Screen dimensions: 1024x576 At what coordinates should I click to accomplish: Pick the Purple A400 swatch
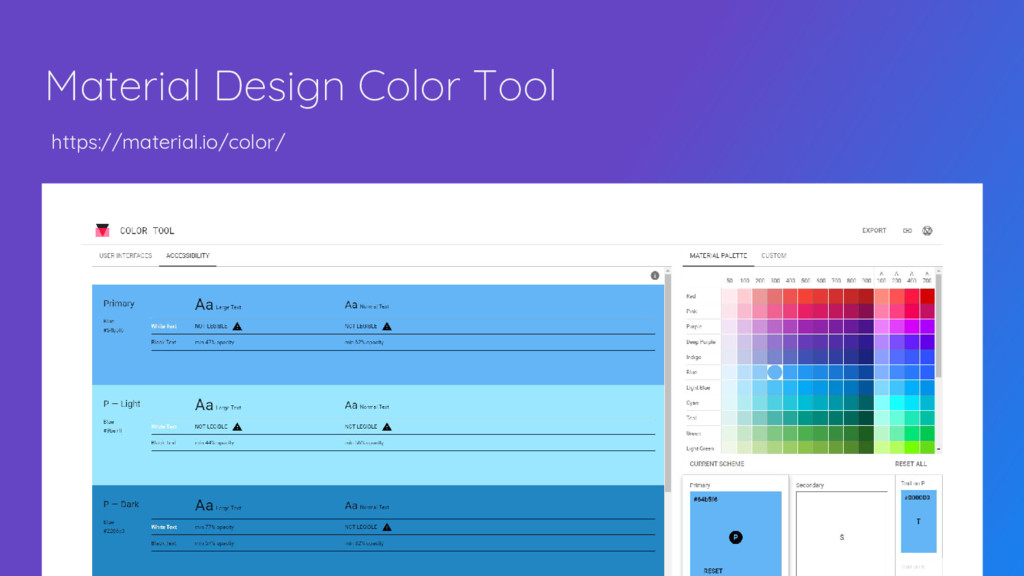pyautogui.click(x=912, y=327)
